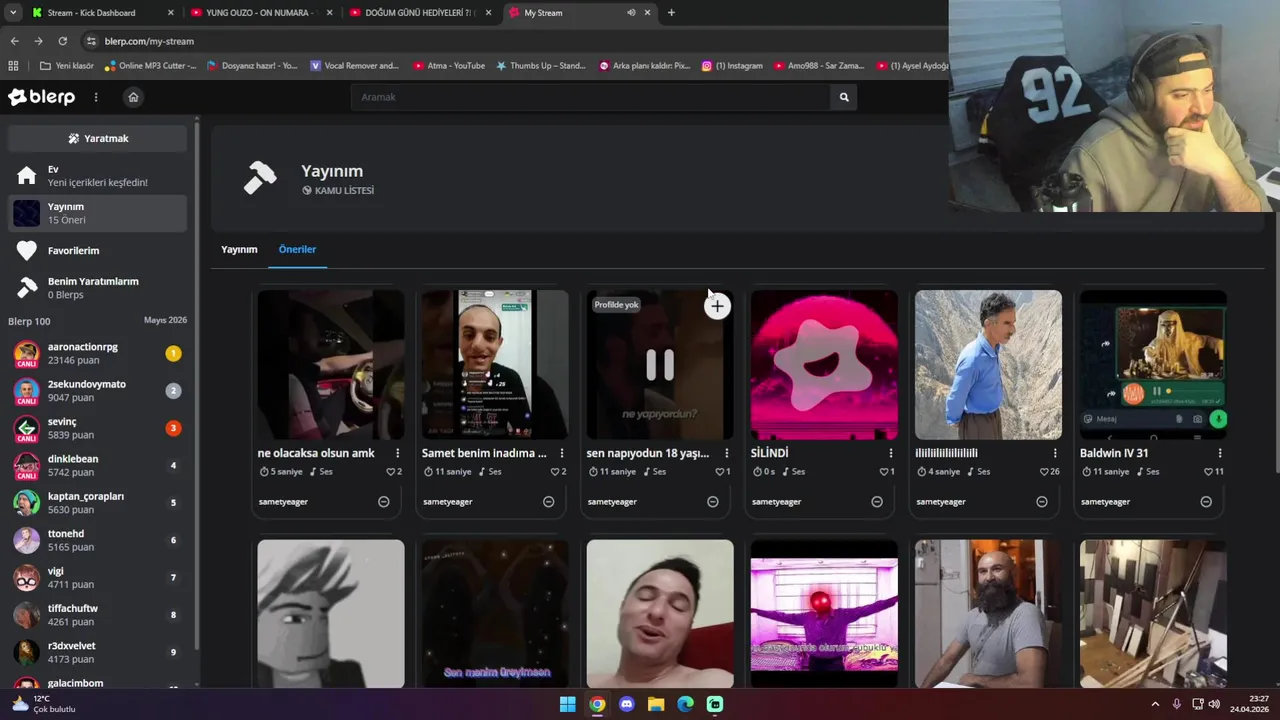Play the SİLİNDİ pink thumbnail
The width and height of the screenshot is (1280, 720).
(x=824, y=365)
